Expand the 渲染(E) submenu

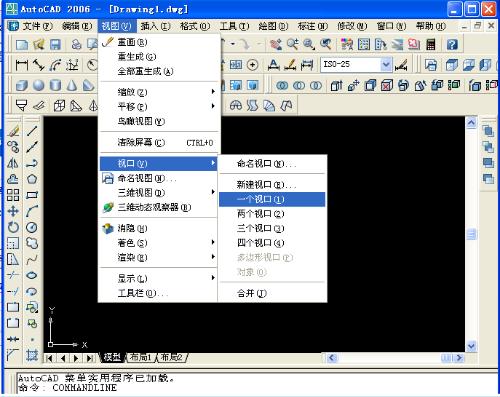point(160,257)
